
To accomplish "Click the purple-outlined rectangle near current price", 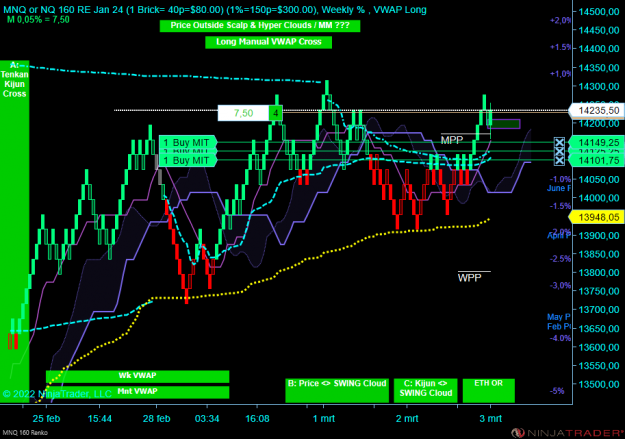I will pyautogui.click(x=504, y=124).
